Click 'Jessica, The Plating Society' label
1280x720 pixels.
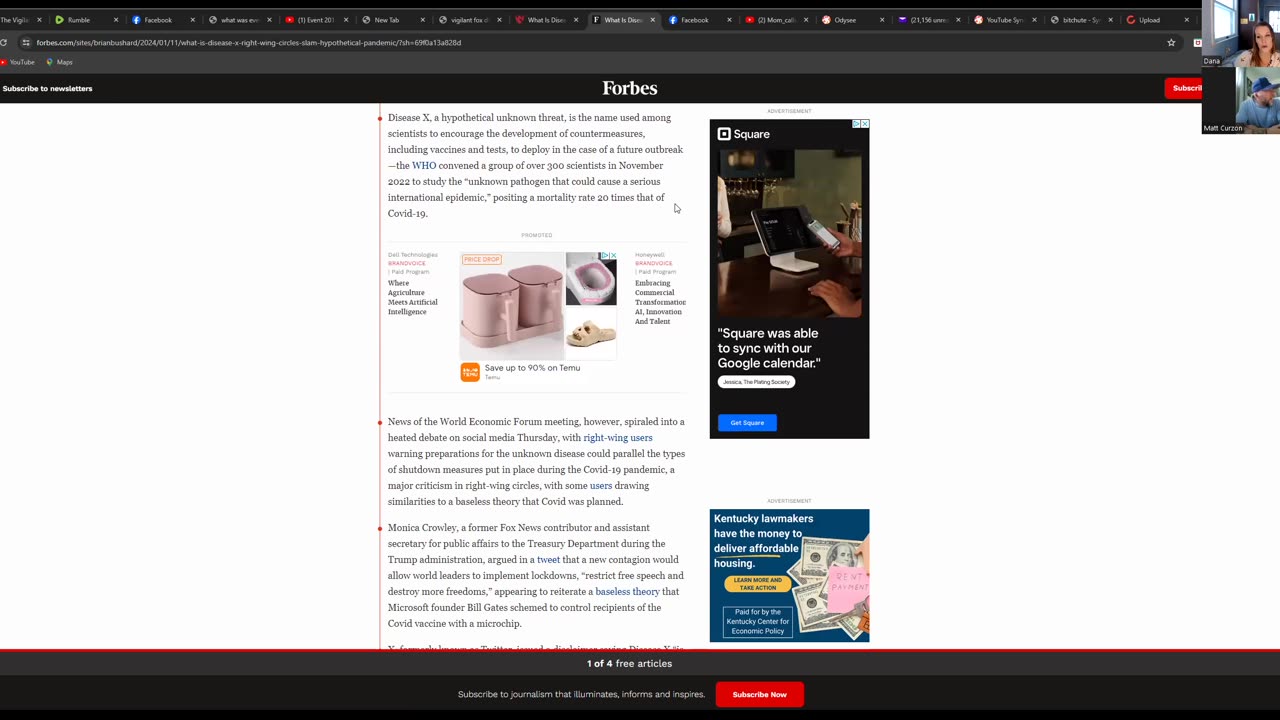(x=756, y=382)
